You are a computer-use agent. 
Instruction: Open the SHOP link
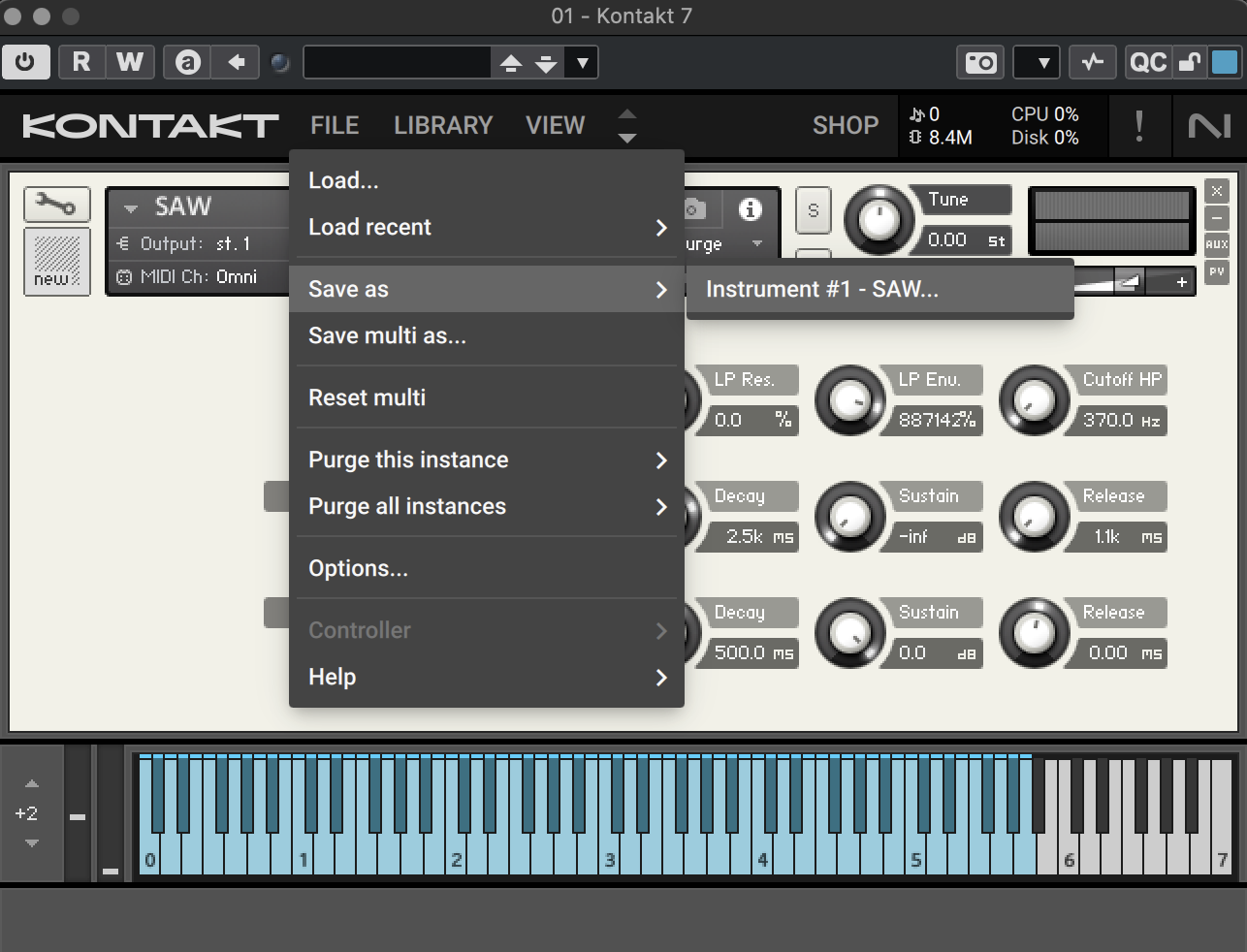tap(846, 125)
